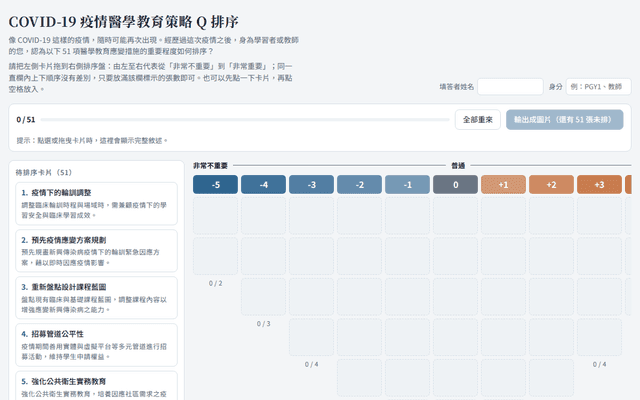
Task: Click the 0 / 51 progress counter
Action: [26, 120]
